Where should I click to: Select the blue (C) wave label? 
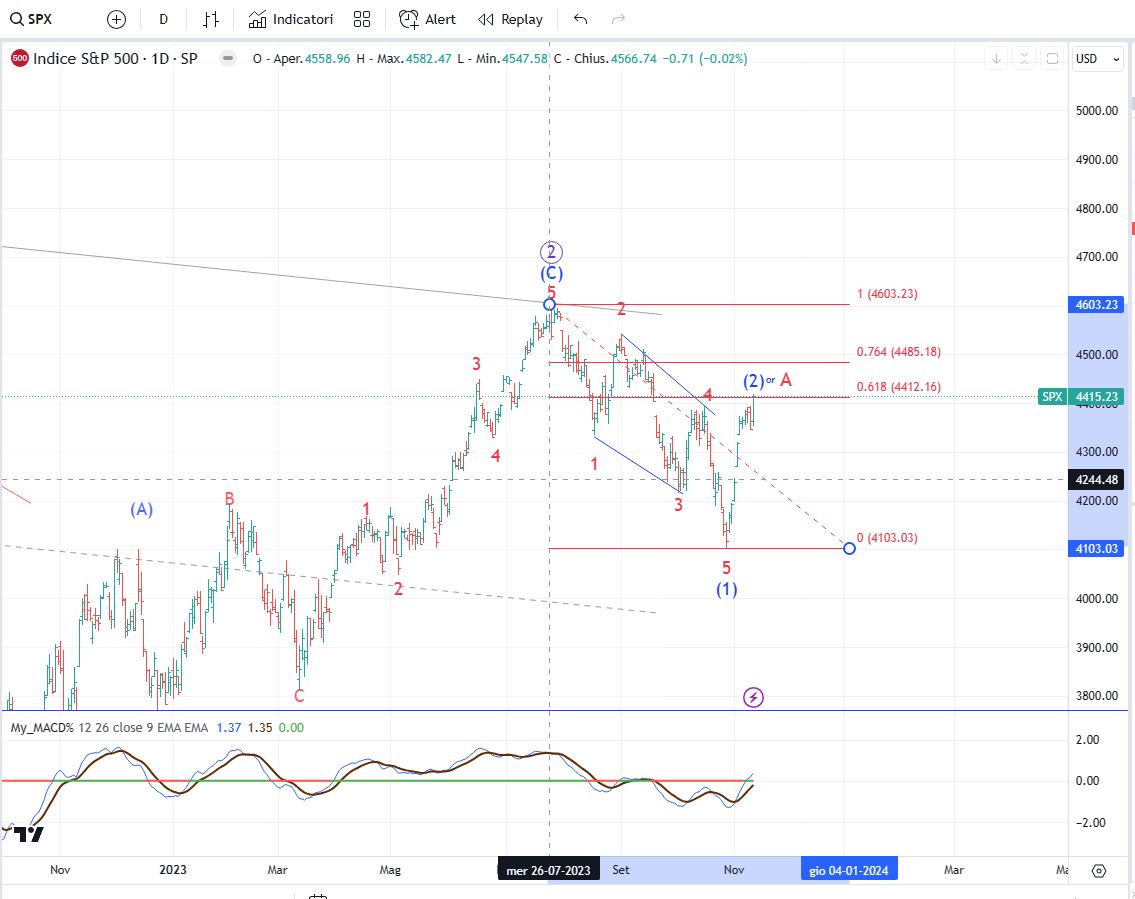(552, 274)
